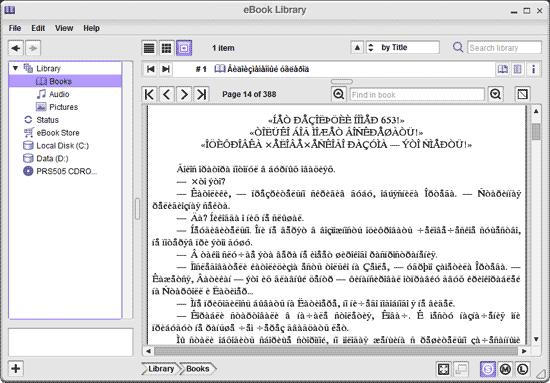The width and height of the screenshot is (550, 383).
Task: Focus the Search library field
Action: coord(504,48)
